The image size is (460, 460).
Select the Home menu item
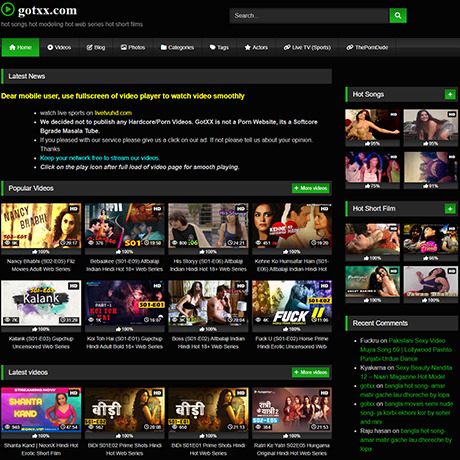(20, 47)
